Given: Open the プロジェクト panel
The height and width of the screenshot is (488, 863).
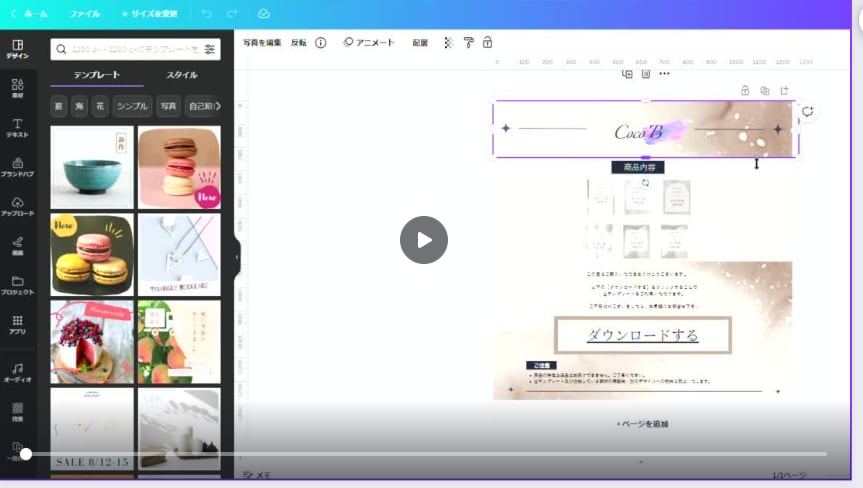Looking at the screenshot, I should [18, 285].
